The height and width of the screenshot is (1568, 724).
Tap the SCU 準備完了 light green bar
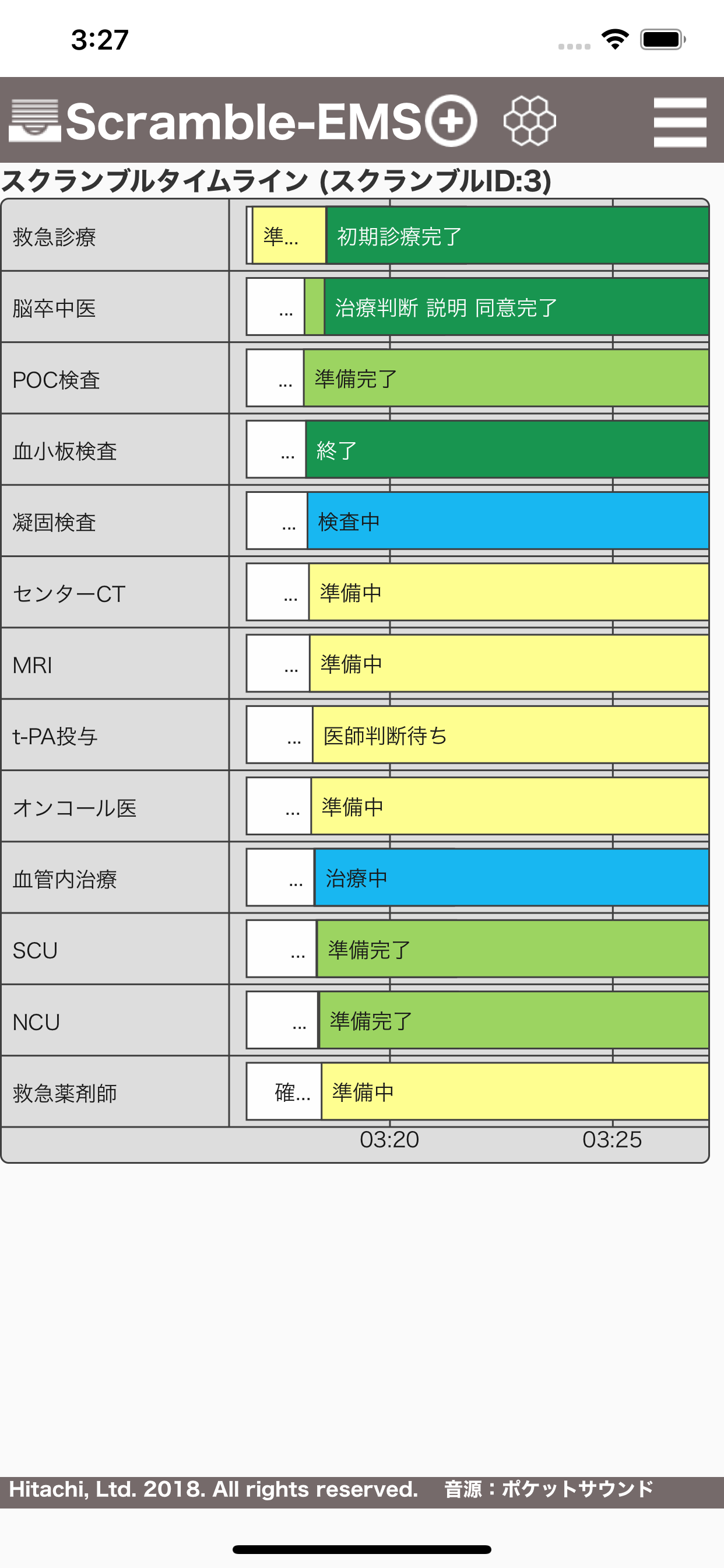tap(513, 949)
